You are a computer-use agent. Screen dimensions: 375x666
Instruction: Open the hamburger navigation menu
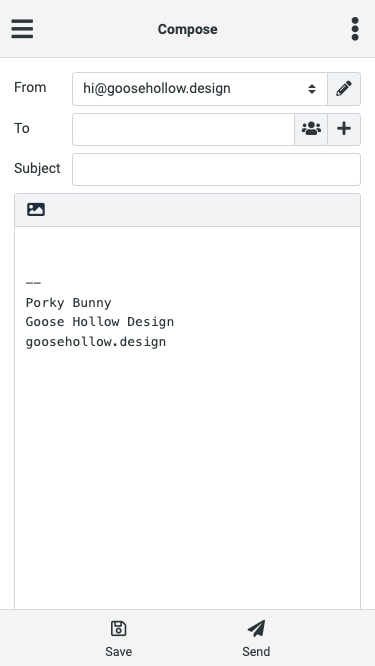[22, 29]
